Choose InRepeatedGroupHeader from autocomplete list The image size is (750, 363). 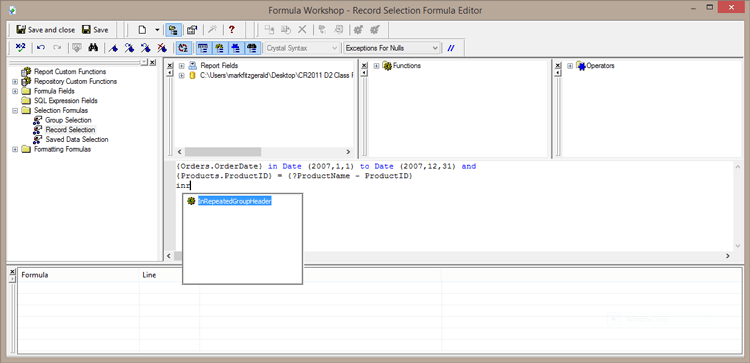point(235,201)
